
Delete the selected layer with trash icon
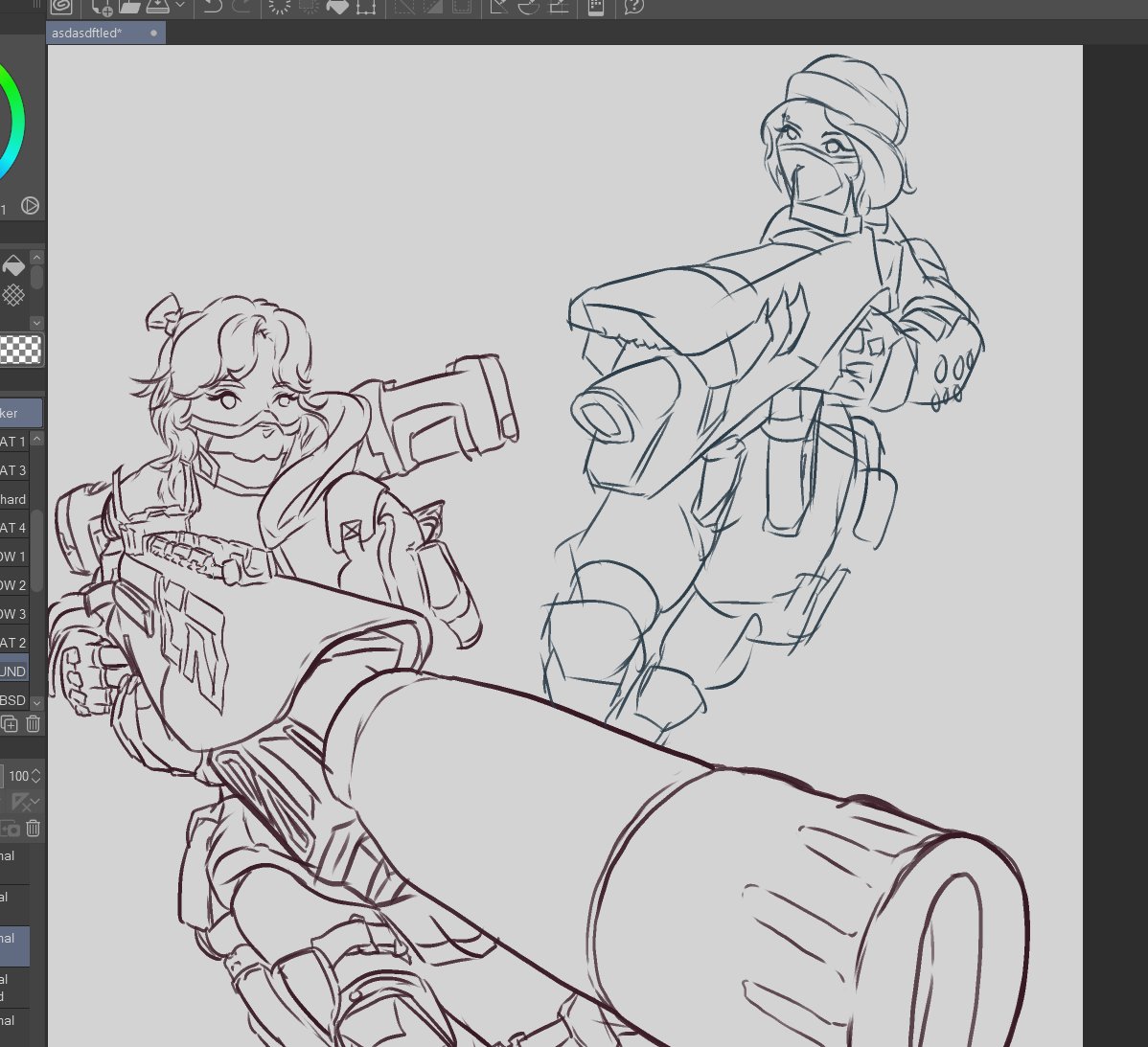coord(33,829)
